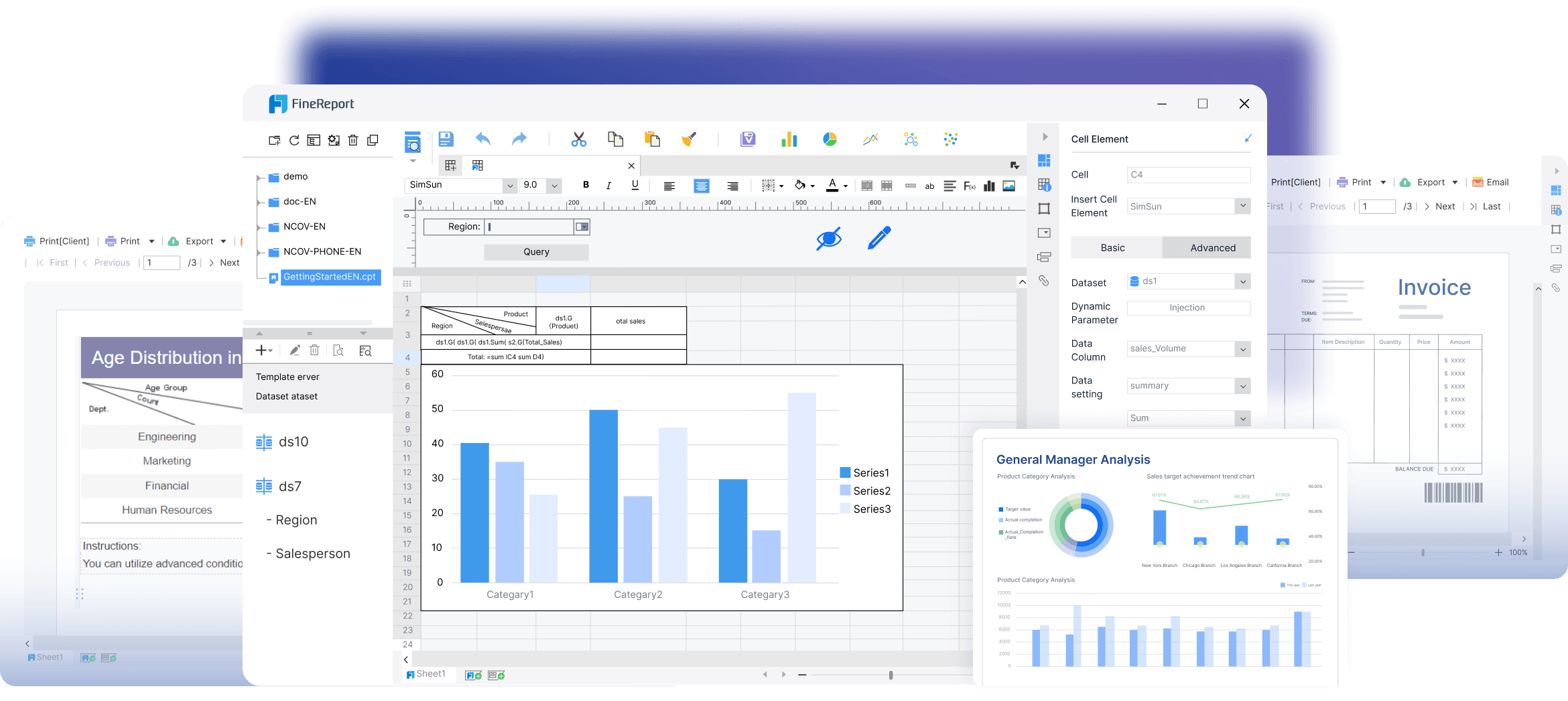
Task: Open the attachment panel on the right sidebar
Action: tap(1045, 281)
